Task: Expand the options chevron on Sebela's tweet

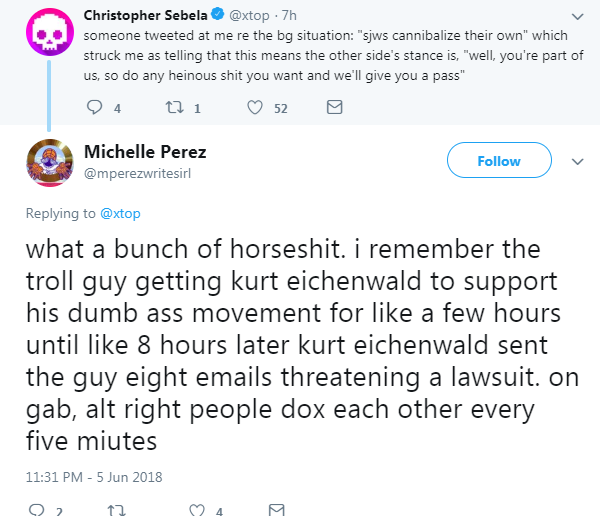Action: coord(577,16)
